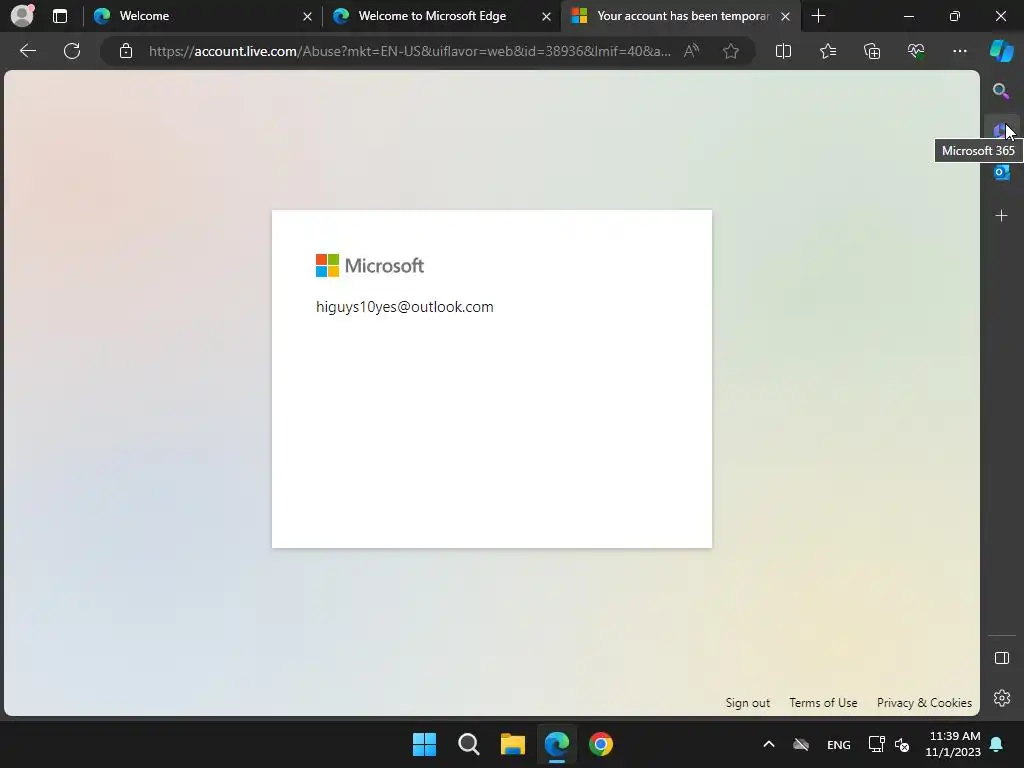Refresh the current page
Screen dimensions: 1024x768
[x=72, y=51]
